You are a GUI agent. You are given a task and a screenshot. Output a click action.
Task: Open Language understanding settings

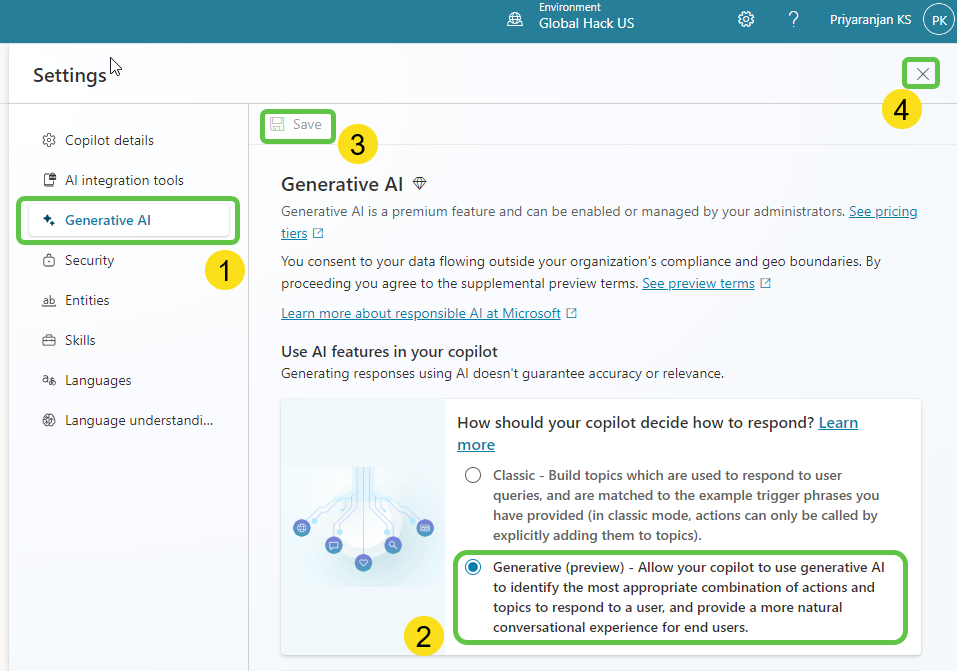coord(138,421)
